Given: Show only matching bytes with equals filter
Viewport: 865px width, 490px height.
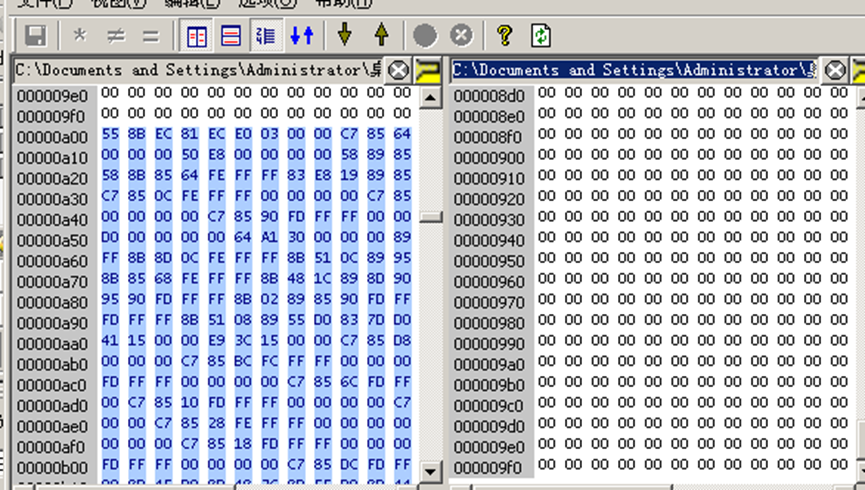Looking at the screenshot, I should tap(150, 36).
